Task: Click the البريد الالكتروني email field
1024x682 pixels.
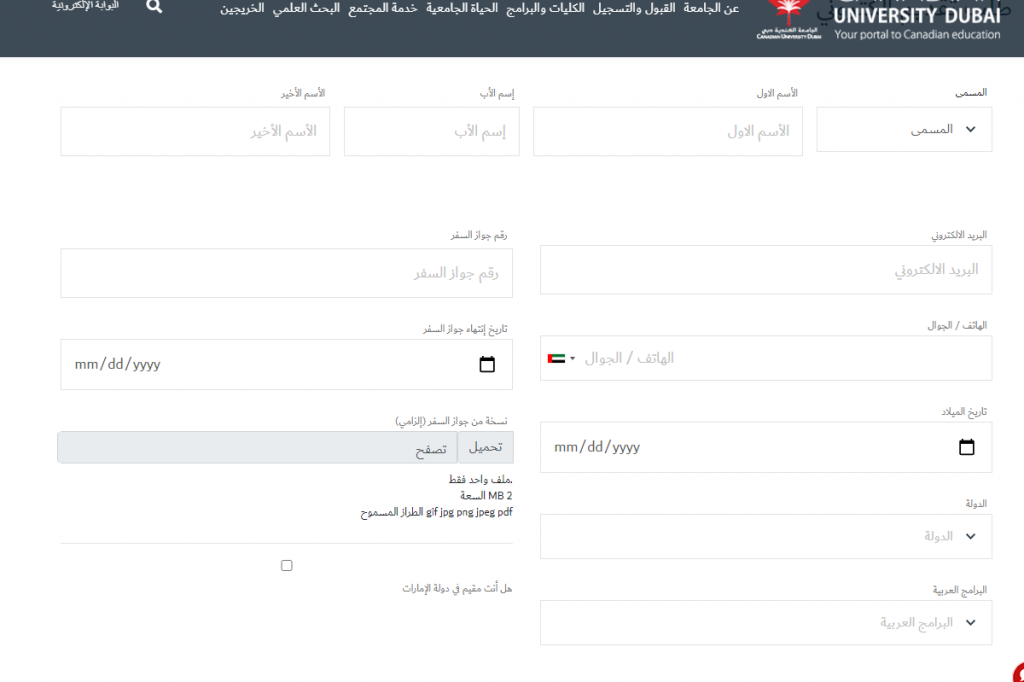Action: [765, 270]
